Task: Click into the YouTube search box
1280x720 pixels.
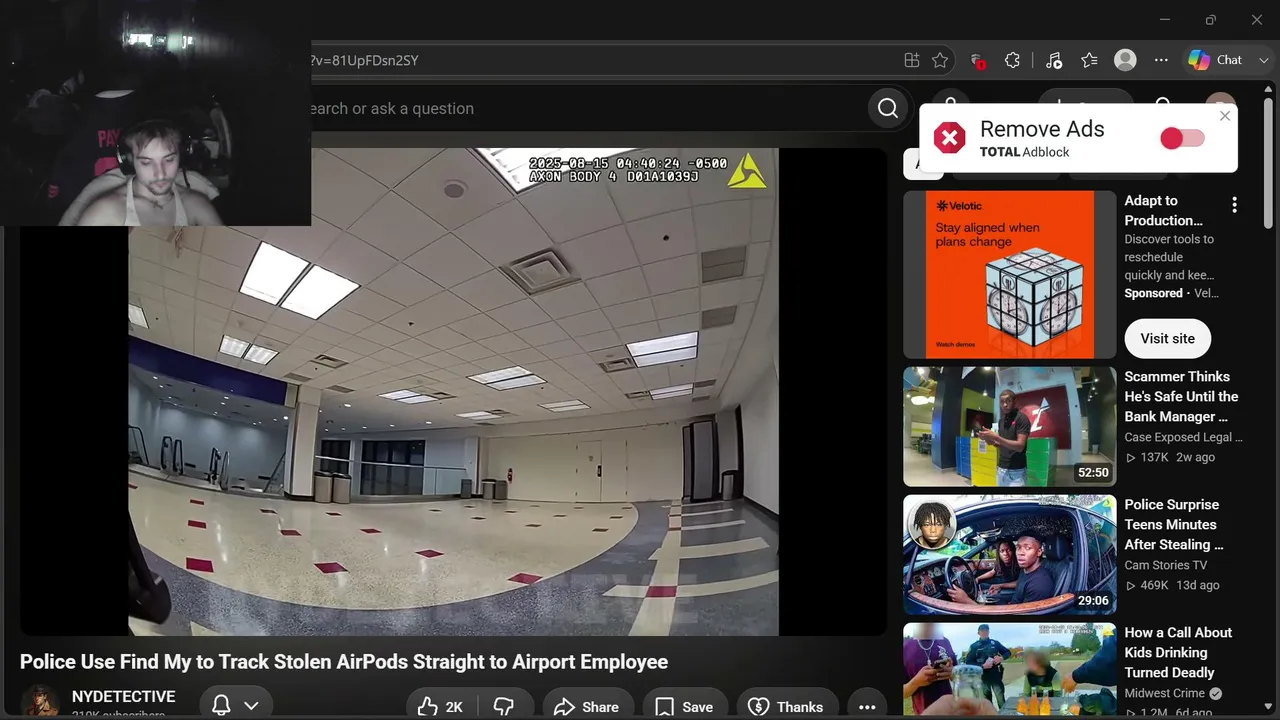Action: click(x=587, y=108)
